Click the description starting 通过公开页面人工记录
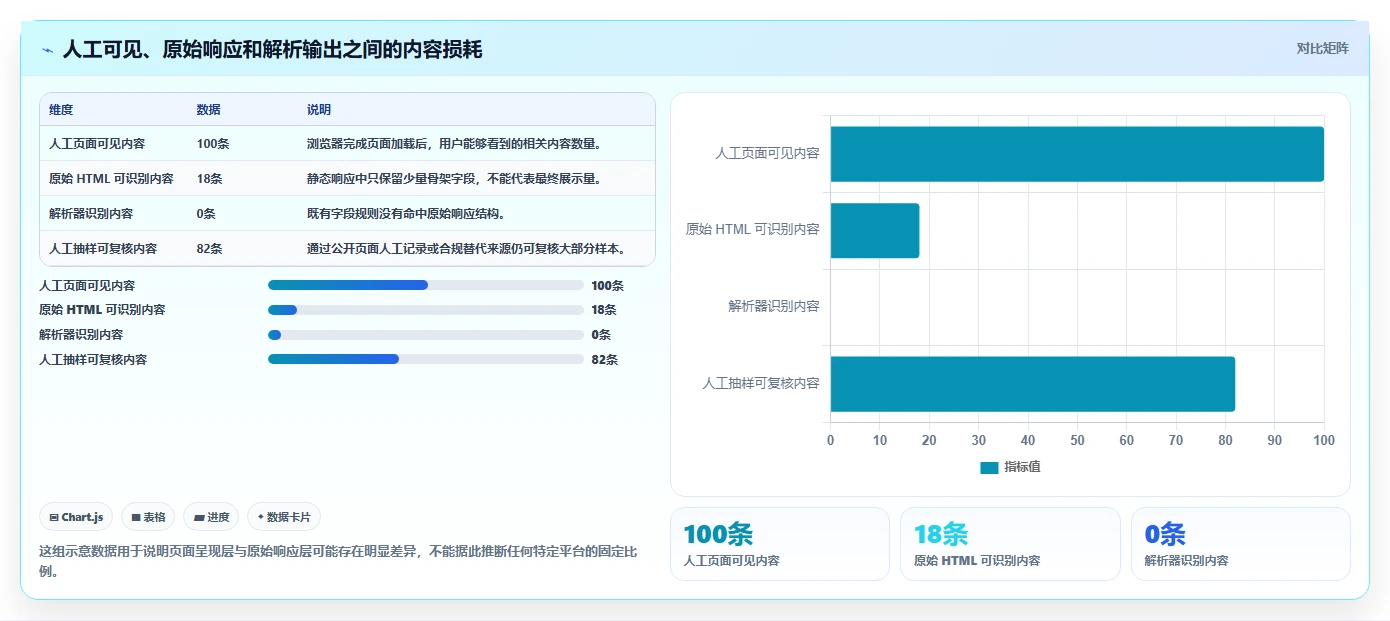The height and width of the screenshot is (621, 1390). pos(467,249)
